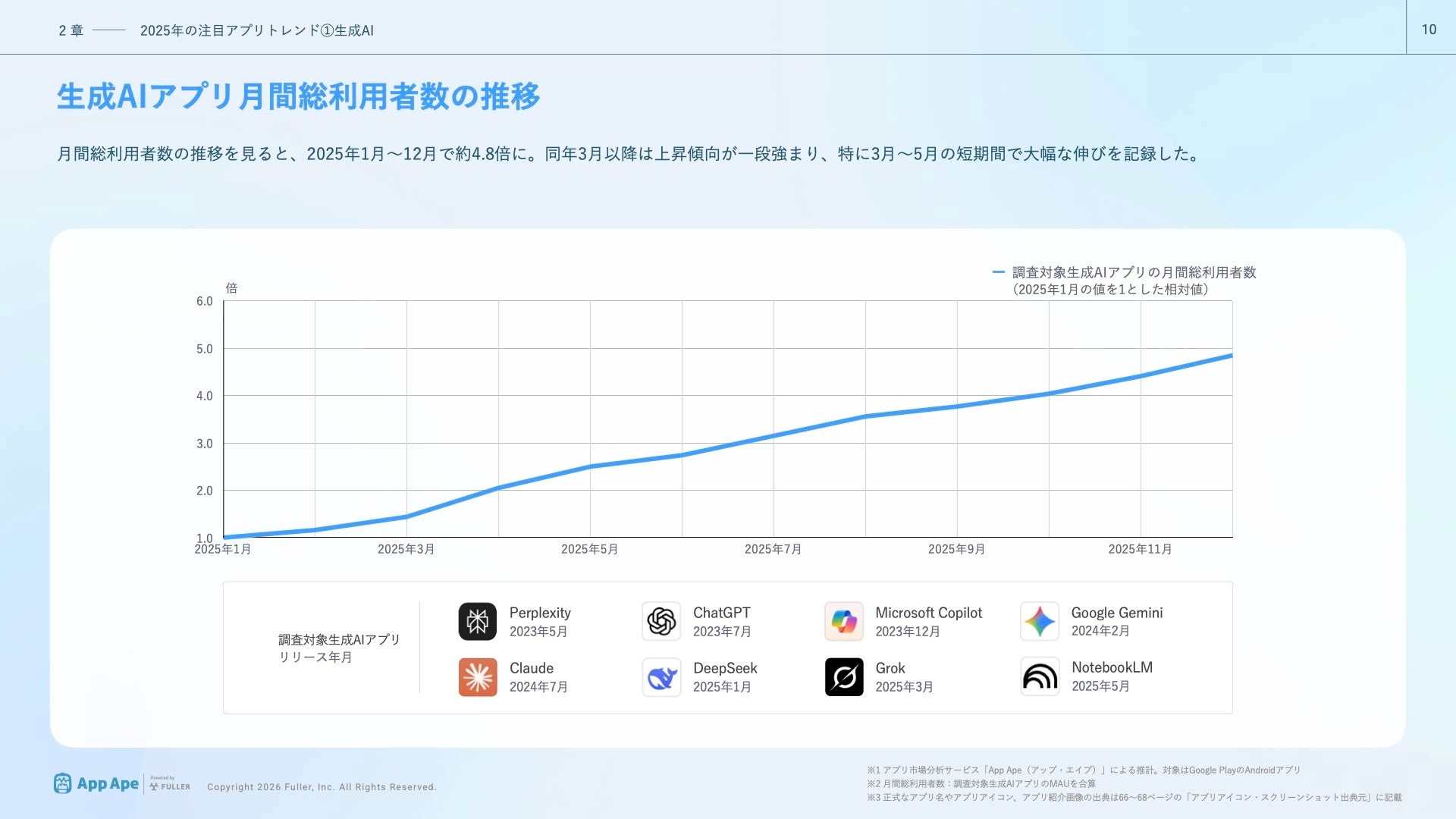Click the DeepSeek 2025年1月 release date

(722, 687)
